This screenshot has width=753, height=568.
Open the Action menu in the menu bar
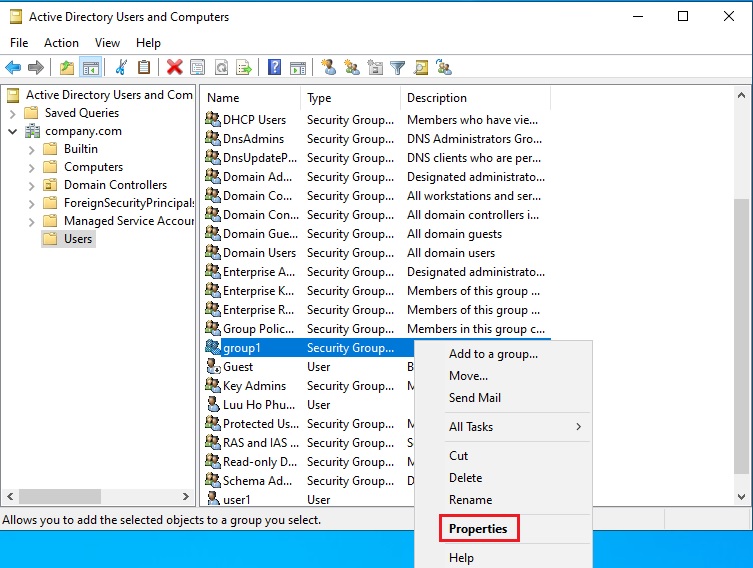coord(61,43)
